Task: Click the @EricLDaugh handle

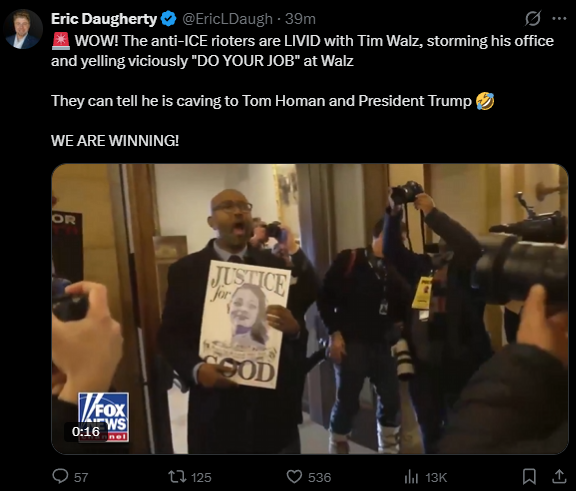Action: (x=227, y=19)
